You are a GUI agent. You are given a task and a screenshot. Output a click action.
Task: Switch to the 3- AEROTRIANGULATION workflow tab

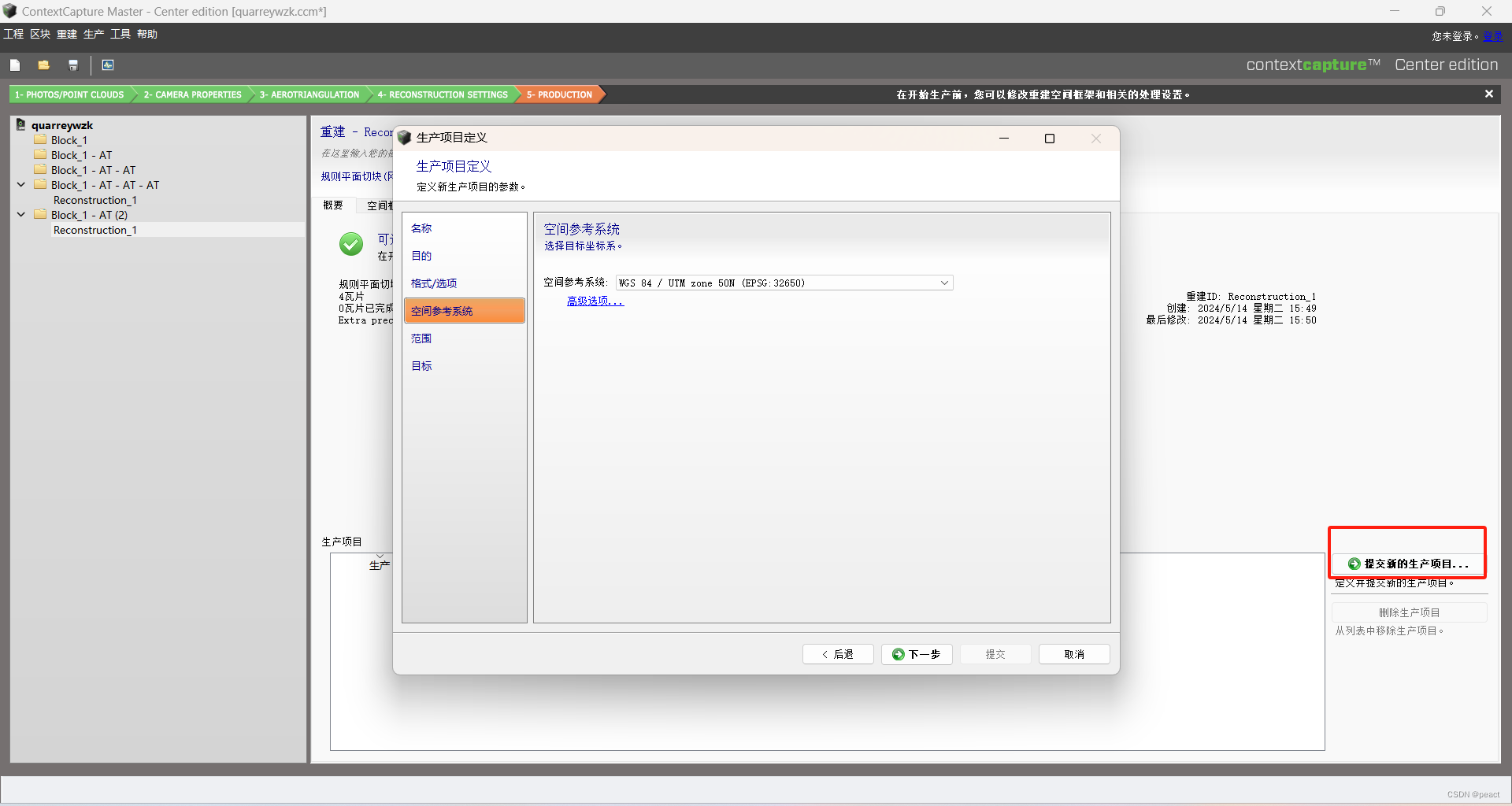[x=309, y=94]
